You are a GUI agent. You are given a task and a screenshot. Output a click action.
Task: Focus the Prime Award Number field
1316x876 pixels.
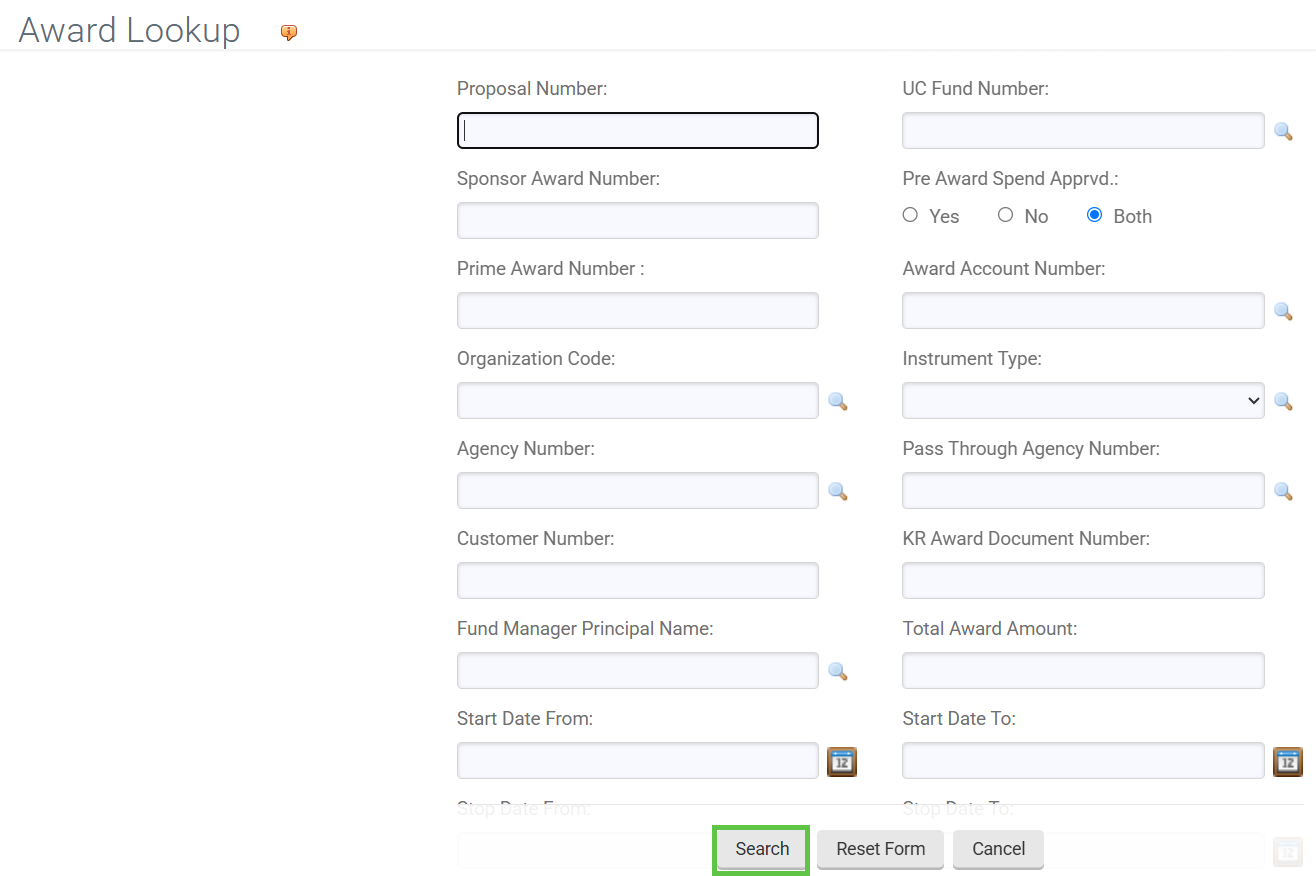pyautogui.click(x=638, y=310)
